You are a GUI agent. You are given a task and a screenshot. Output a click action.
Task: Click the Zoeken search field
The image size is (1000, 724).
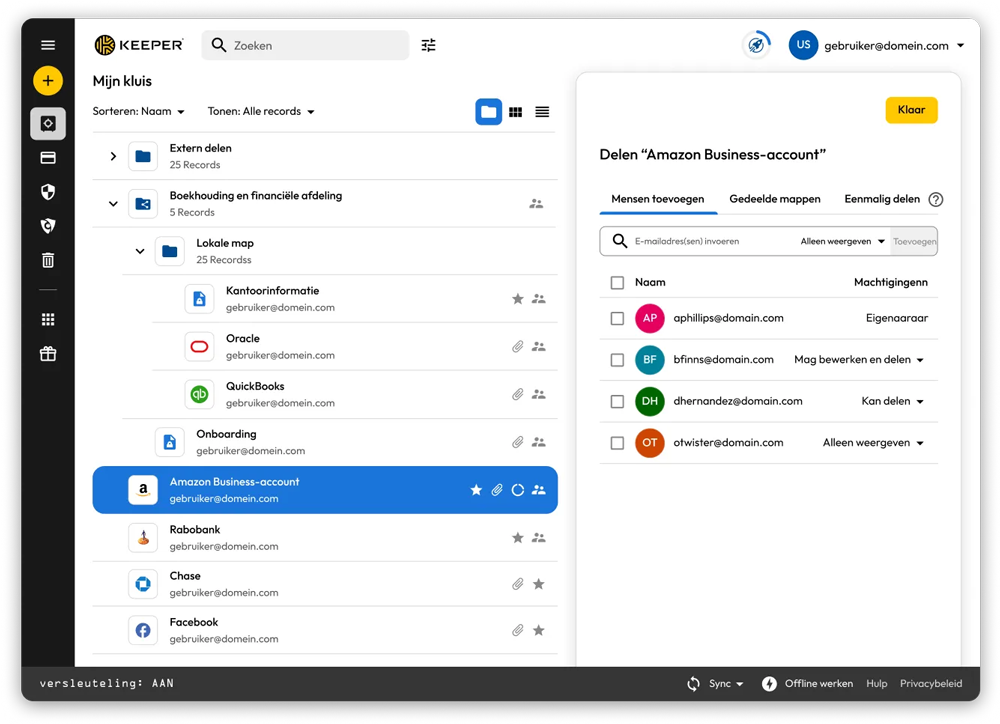tap(305, 45)
